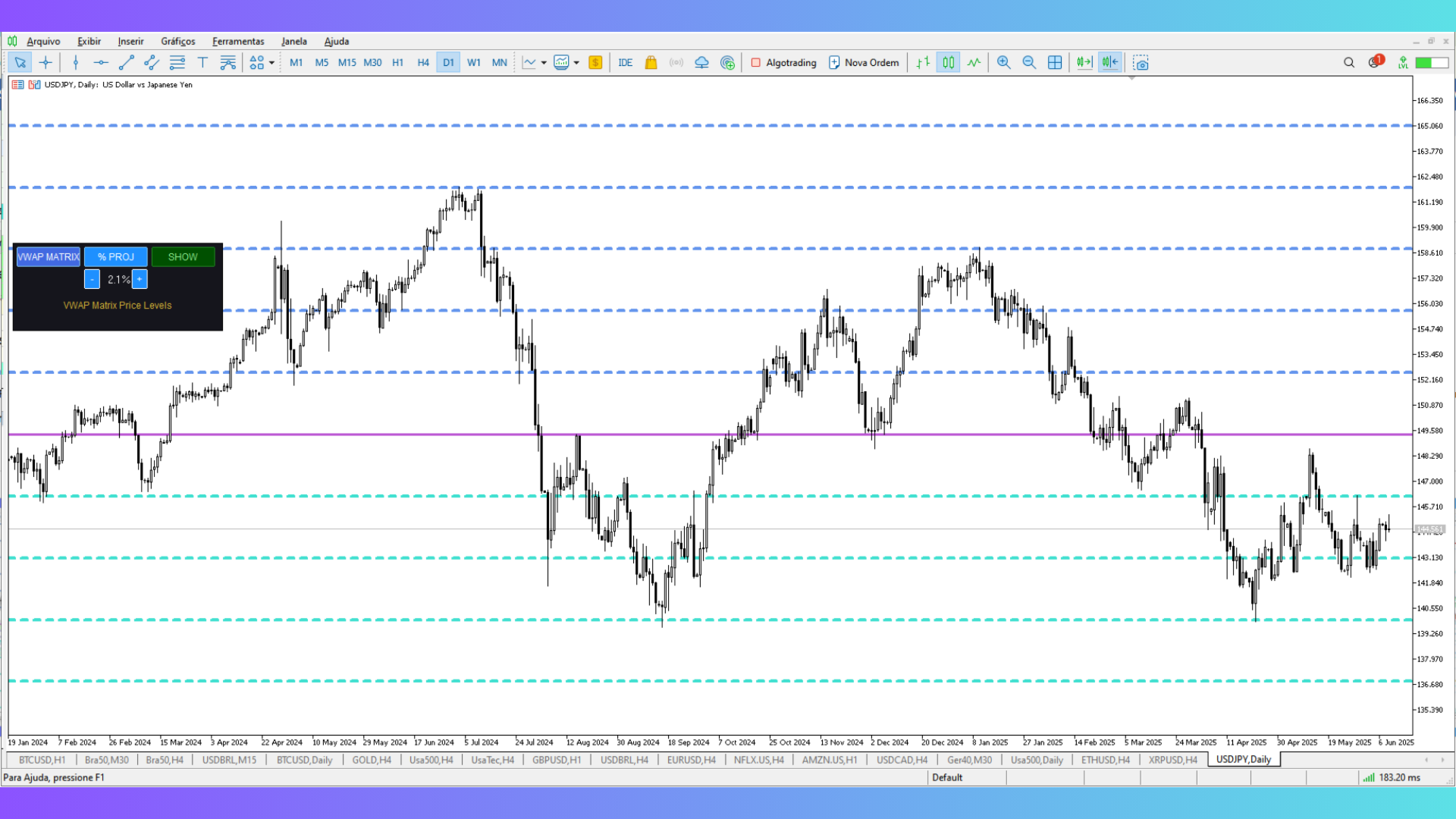Select the H4 timeframe

(x=423, y=63)
